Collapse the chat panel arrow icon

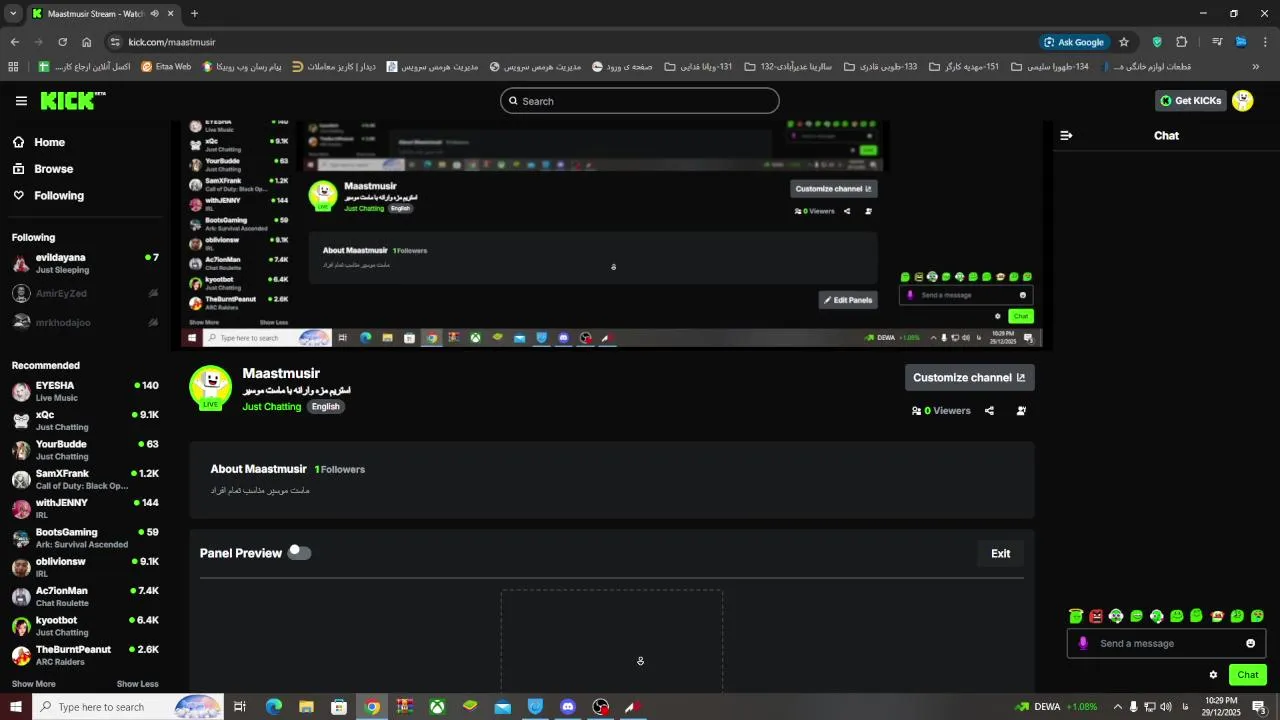pyautogui.click(x=1066, y=135)
